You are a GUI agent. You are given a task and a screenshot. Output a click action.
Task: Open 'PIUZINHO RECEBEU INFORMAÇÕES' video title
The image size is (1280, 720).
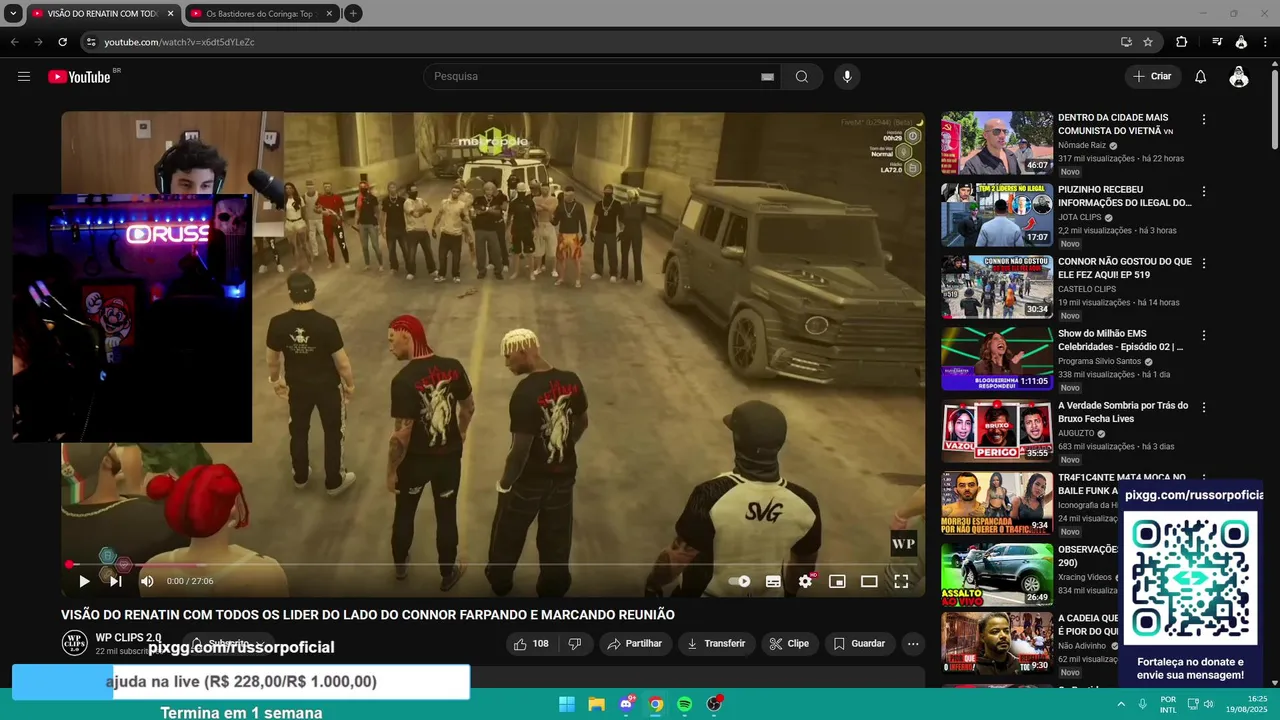[x=1125, y=196]
